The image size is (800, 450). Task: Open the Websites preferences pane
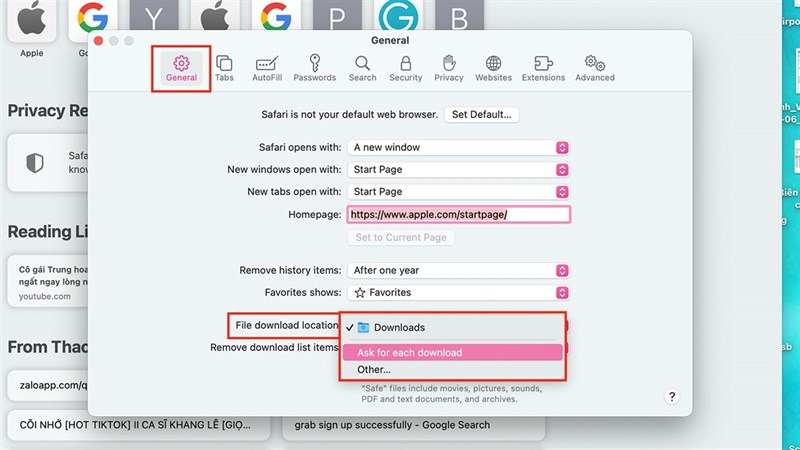point(493,68)
